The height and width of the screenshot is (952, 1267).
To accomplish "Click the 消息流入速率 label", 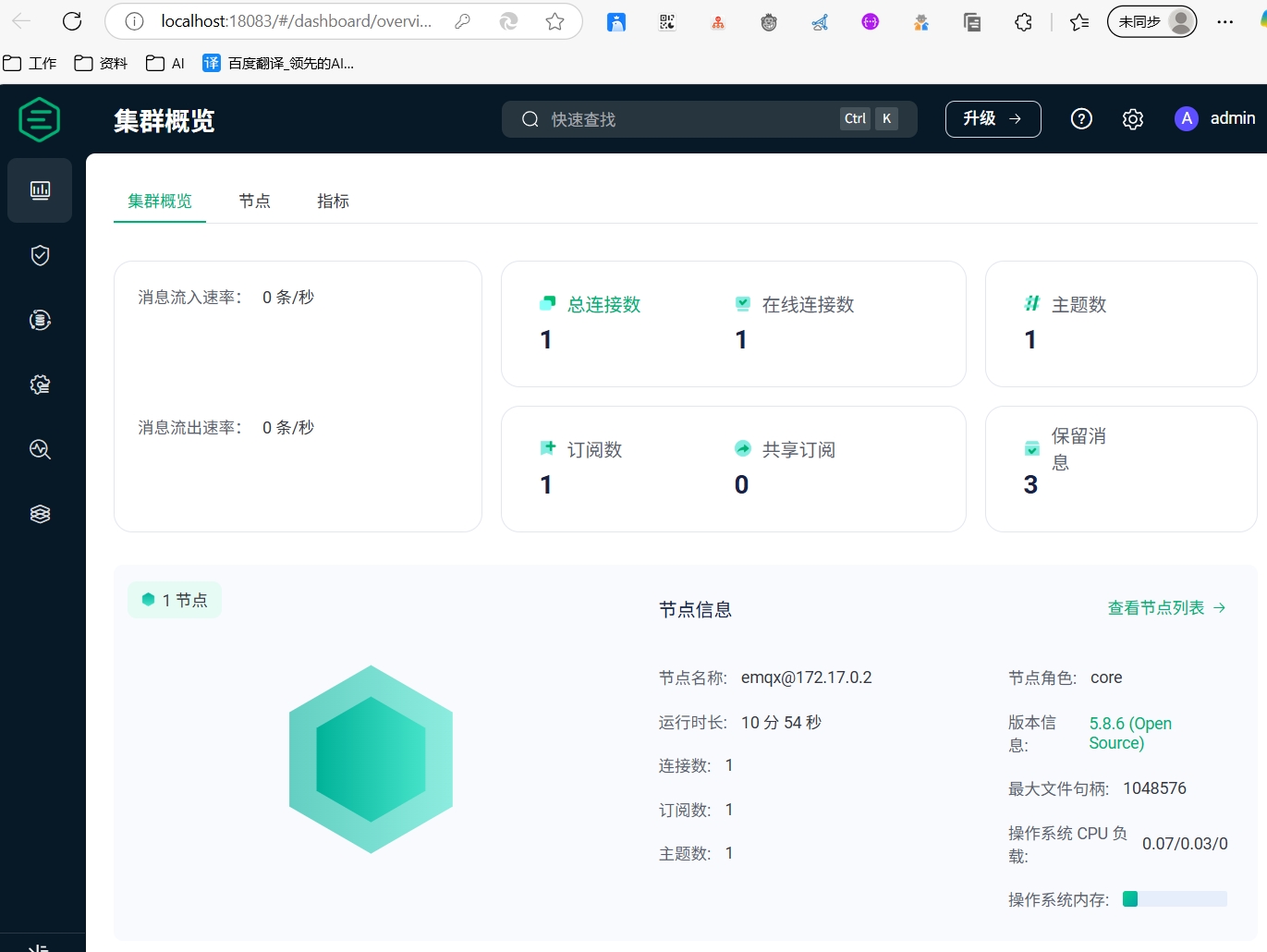I will 190,297.
